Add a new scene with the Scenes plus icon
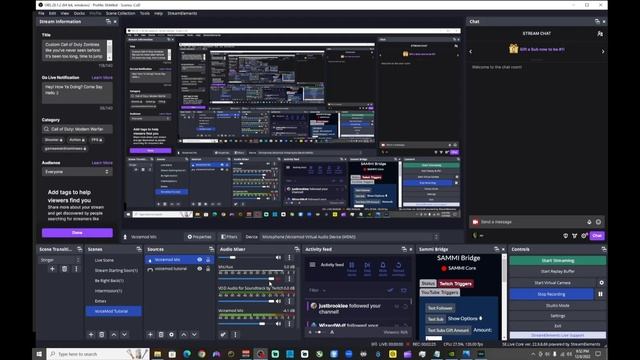 91,334
